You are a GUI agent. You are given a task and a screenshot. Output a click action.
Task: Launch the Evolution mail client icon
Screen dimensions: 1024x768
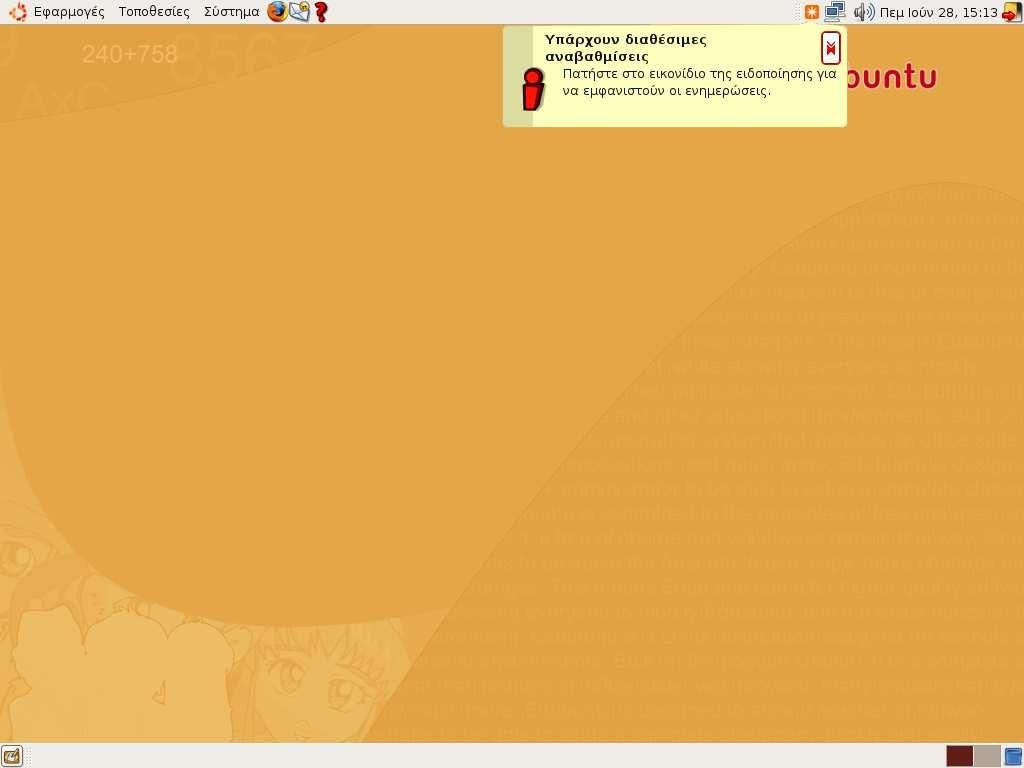tap(299, 11)
